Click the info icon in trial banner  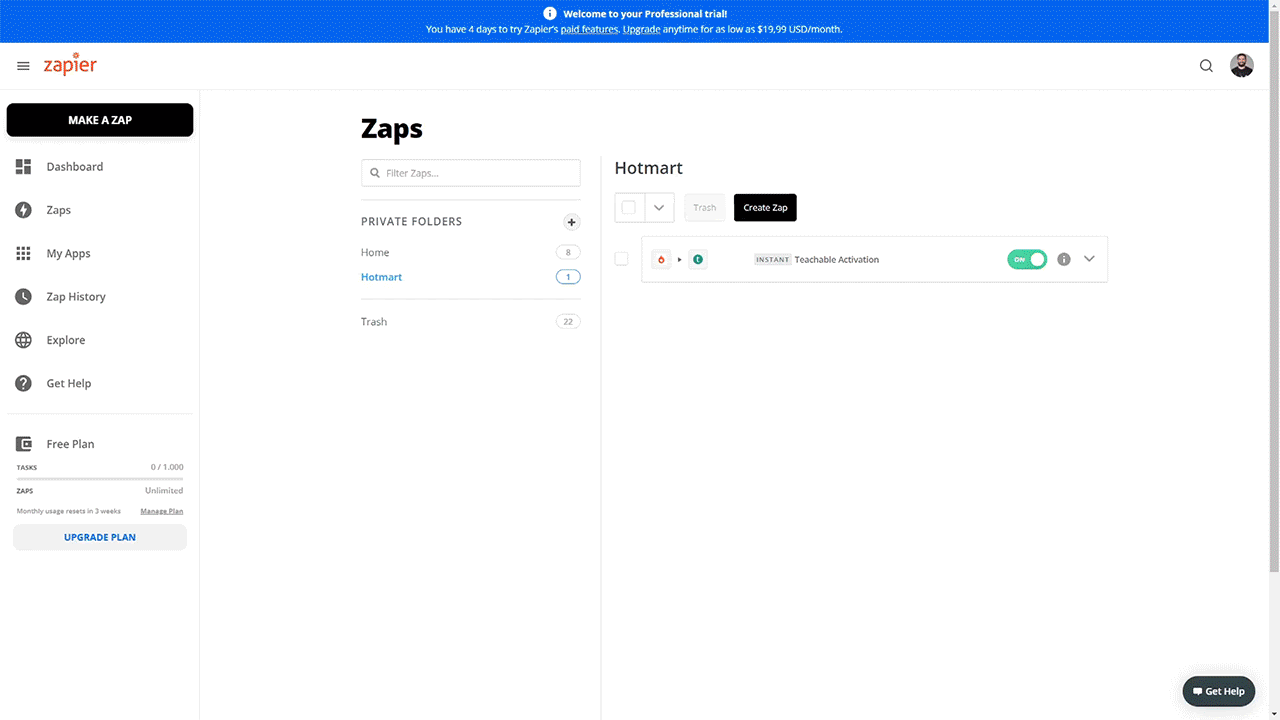pos(550,14)
